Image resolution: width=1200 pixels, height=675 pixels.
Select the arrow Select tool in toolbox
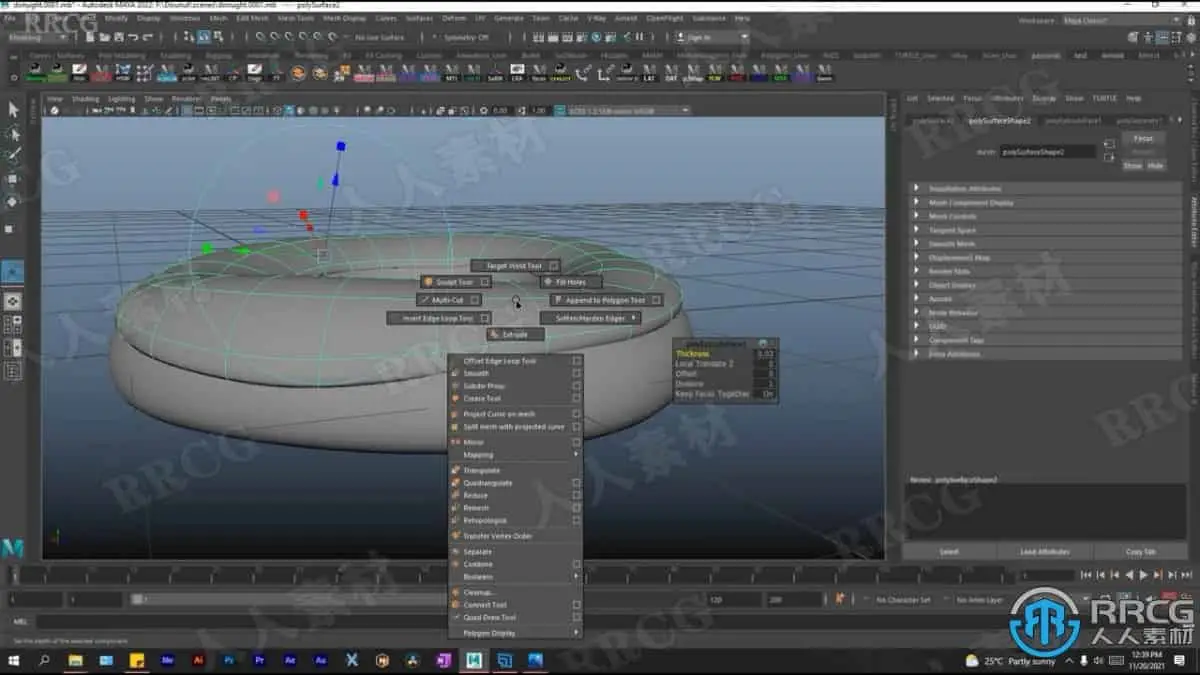pos(13,109)
